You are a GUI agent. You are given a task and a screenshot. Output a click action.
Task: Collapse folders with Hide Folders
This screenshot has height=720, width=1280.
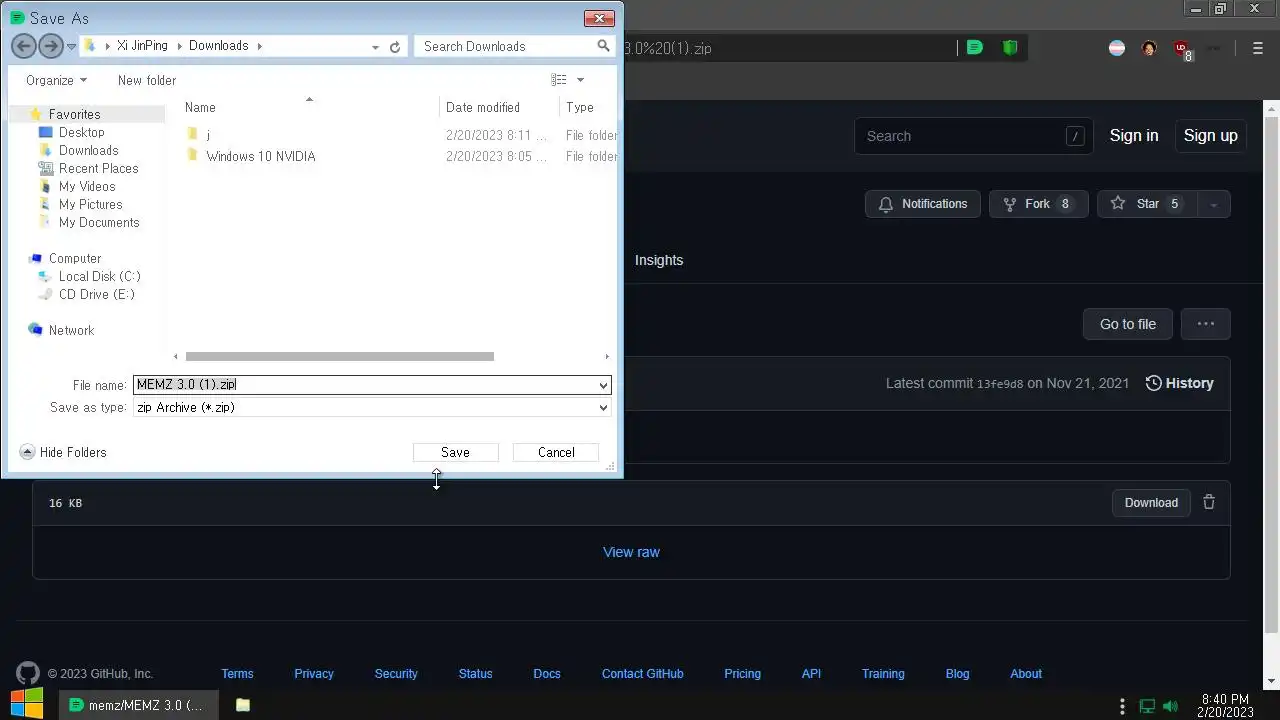(x=63, y=452)
